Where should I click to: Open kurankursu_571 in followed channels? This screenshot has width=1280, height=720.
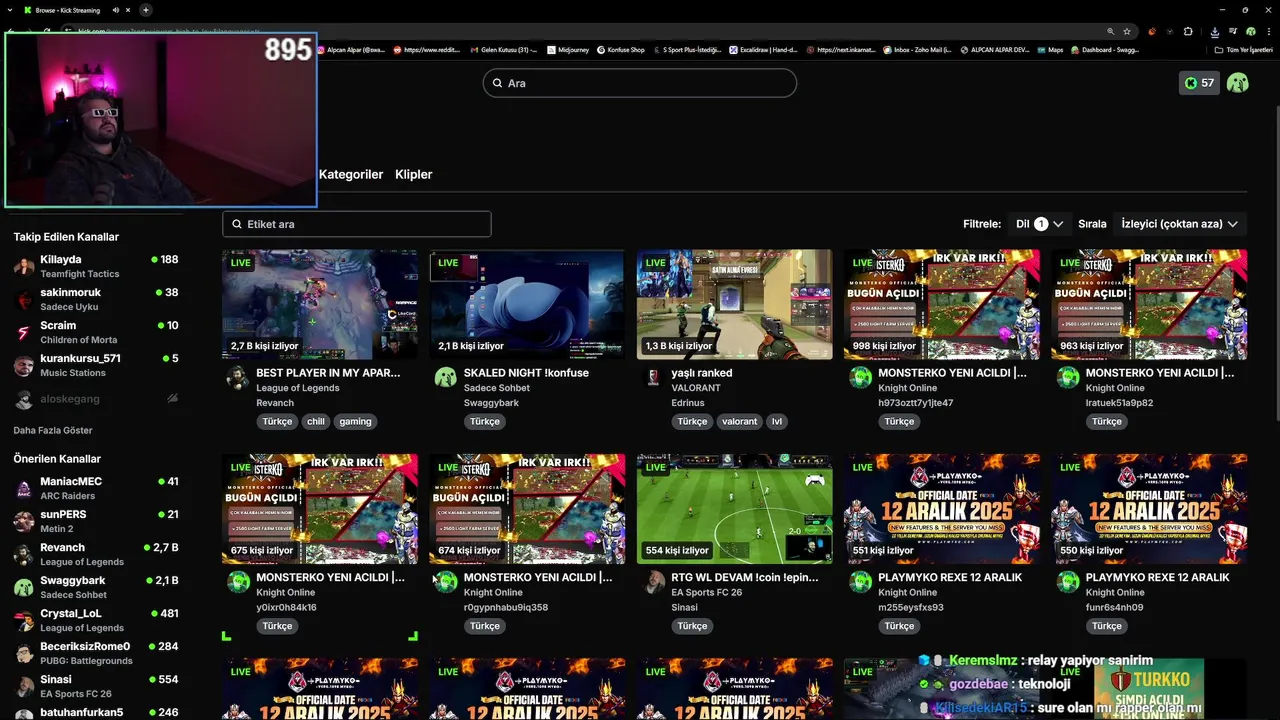coord(96,365)
